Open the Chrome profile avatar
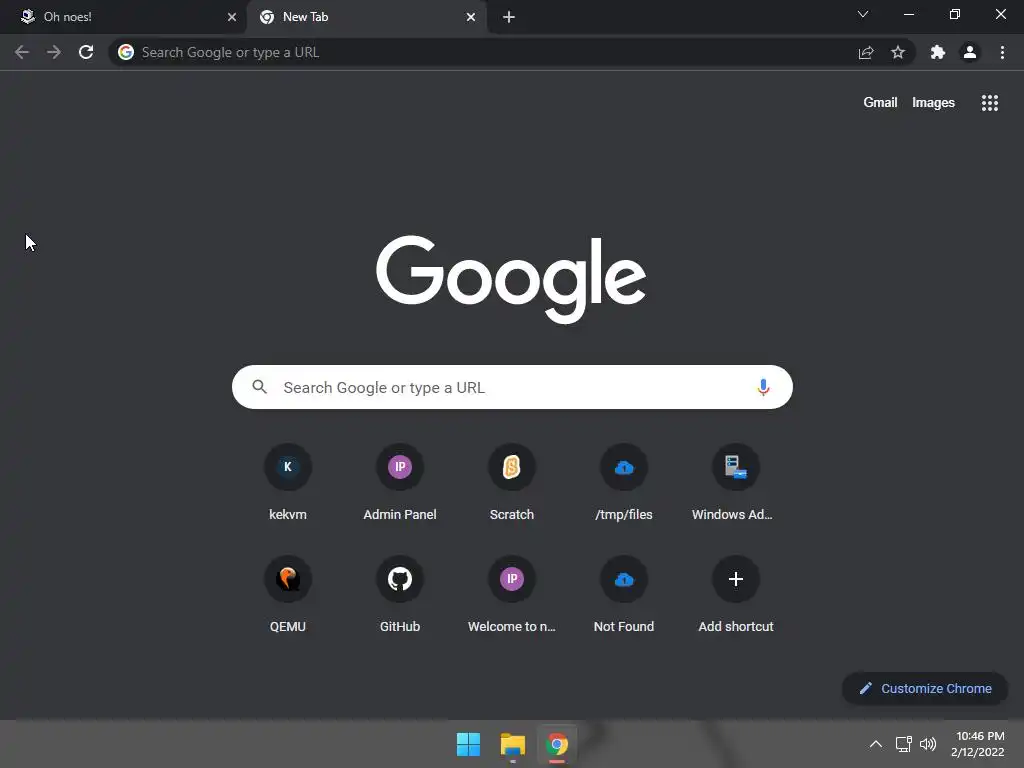This screenshot has width=1024, height=768. pos(970,52)
